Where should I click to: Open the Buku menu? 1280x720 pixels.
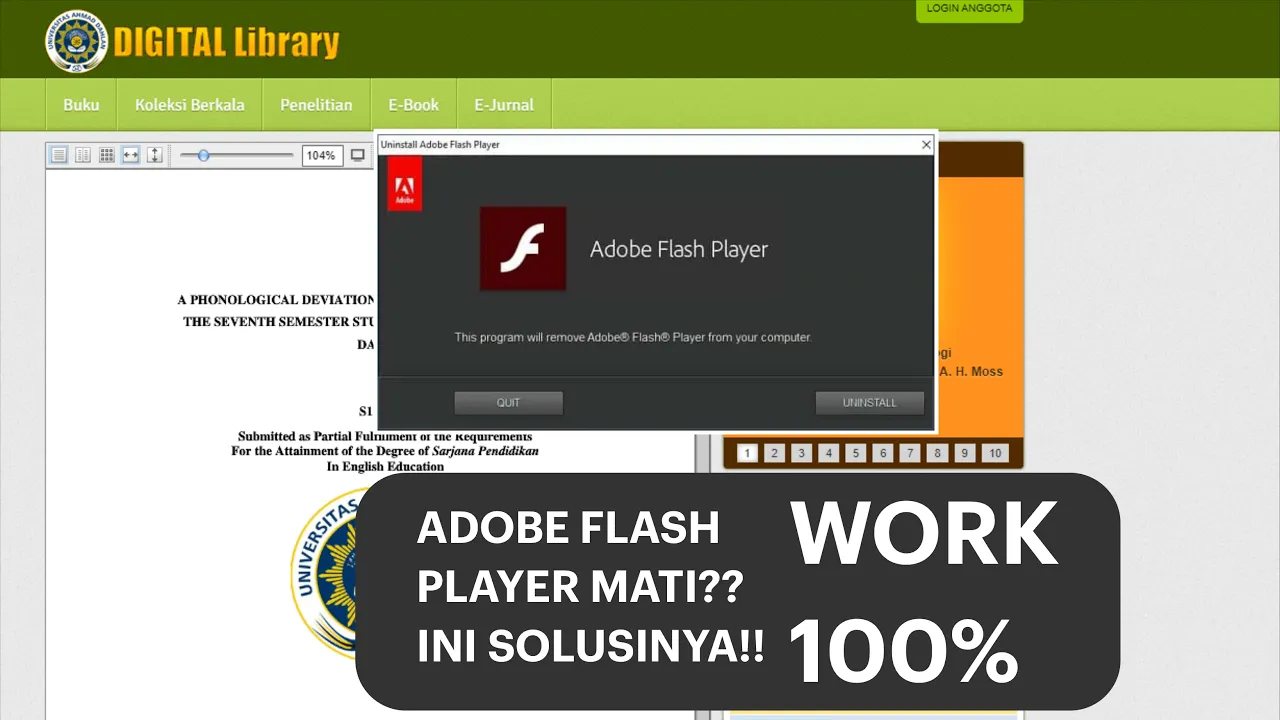[x=81, y=105]
